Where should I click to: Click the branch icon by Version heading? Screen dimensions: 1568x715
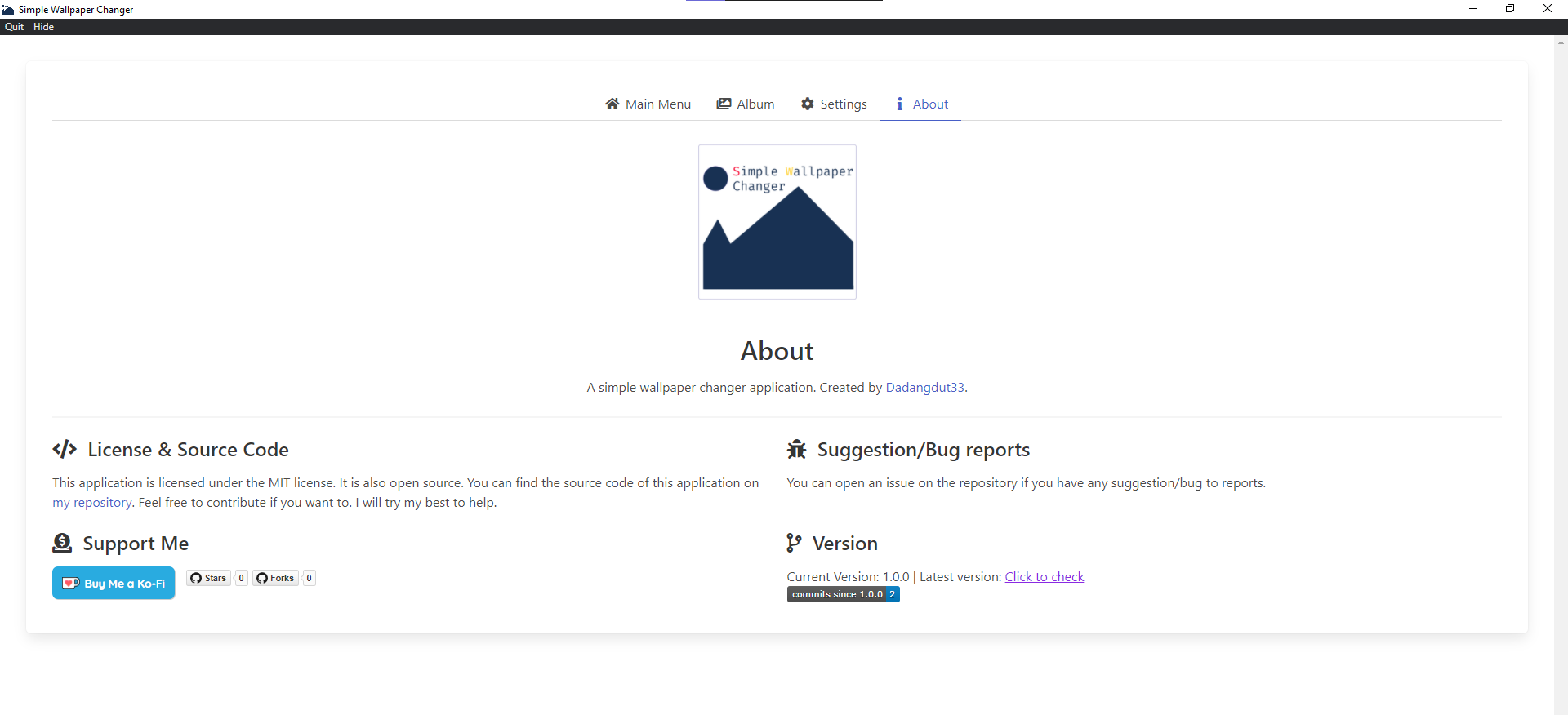coord(794,543)
